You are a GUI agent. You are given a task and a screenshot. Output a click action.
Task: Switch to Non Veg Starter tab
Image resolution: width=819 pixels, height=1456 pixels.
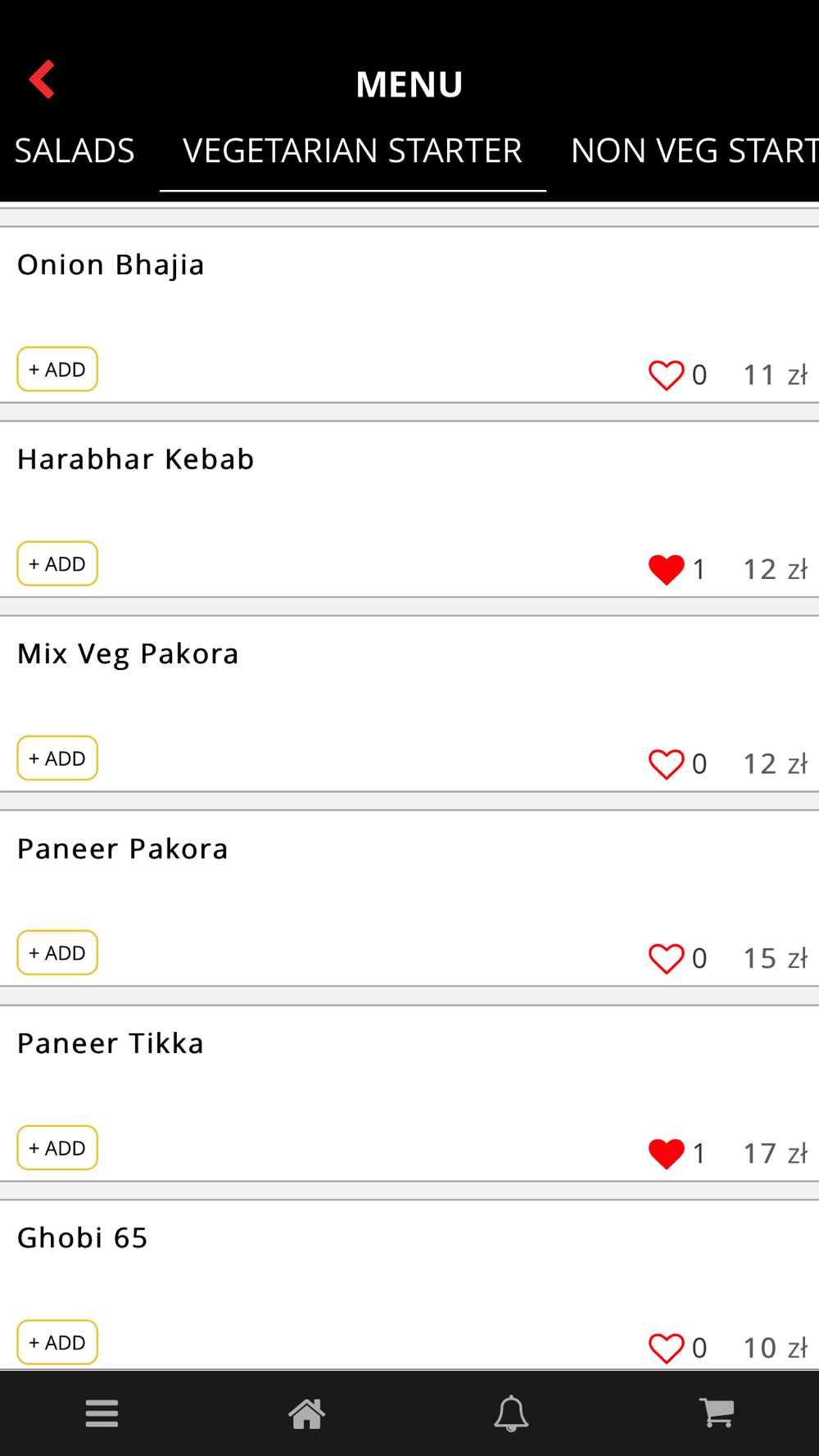(x=695, y=151)
